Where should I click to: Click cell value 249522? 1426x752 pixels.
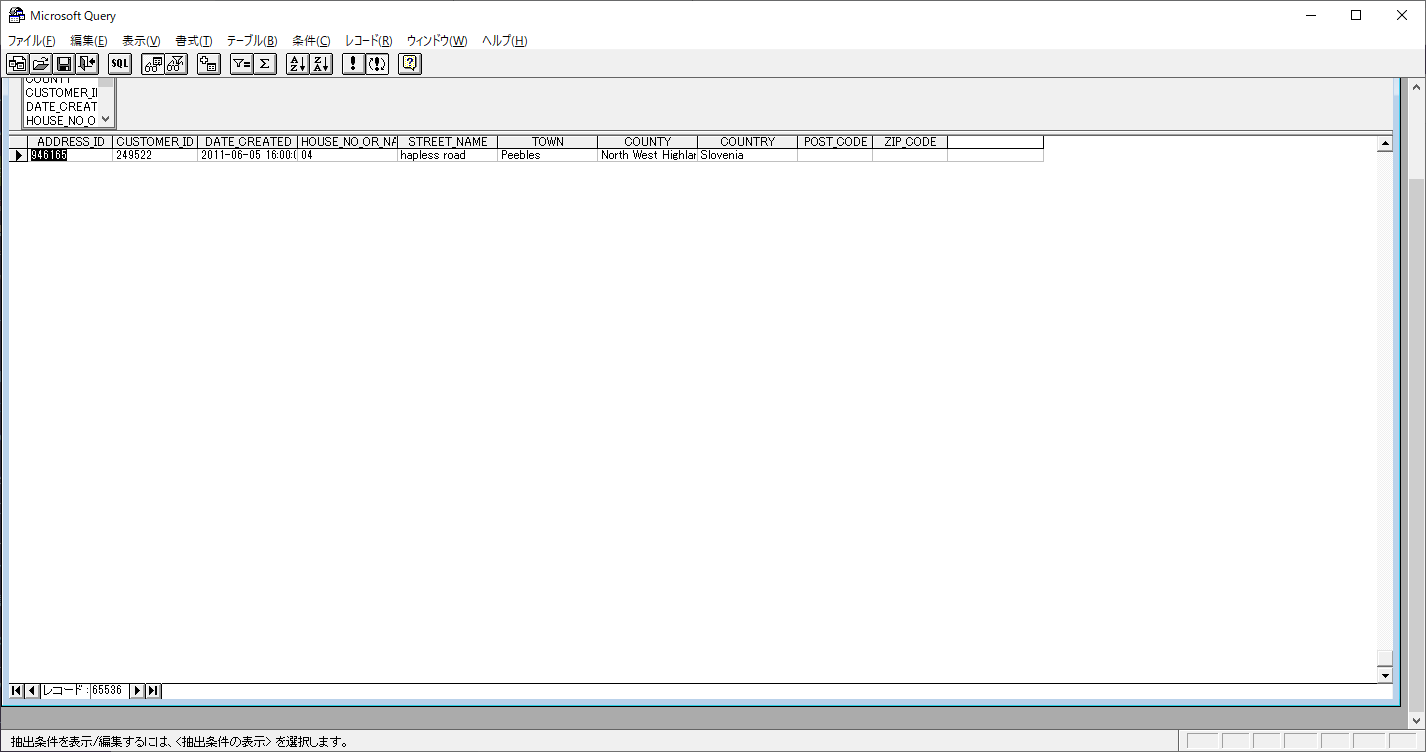tap(155, 155)
